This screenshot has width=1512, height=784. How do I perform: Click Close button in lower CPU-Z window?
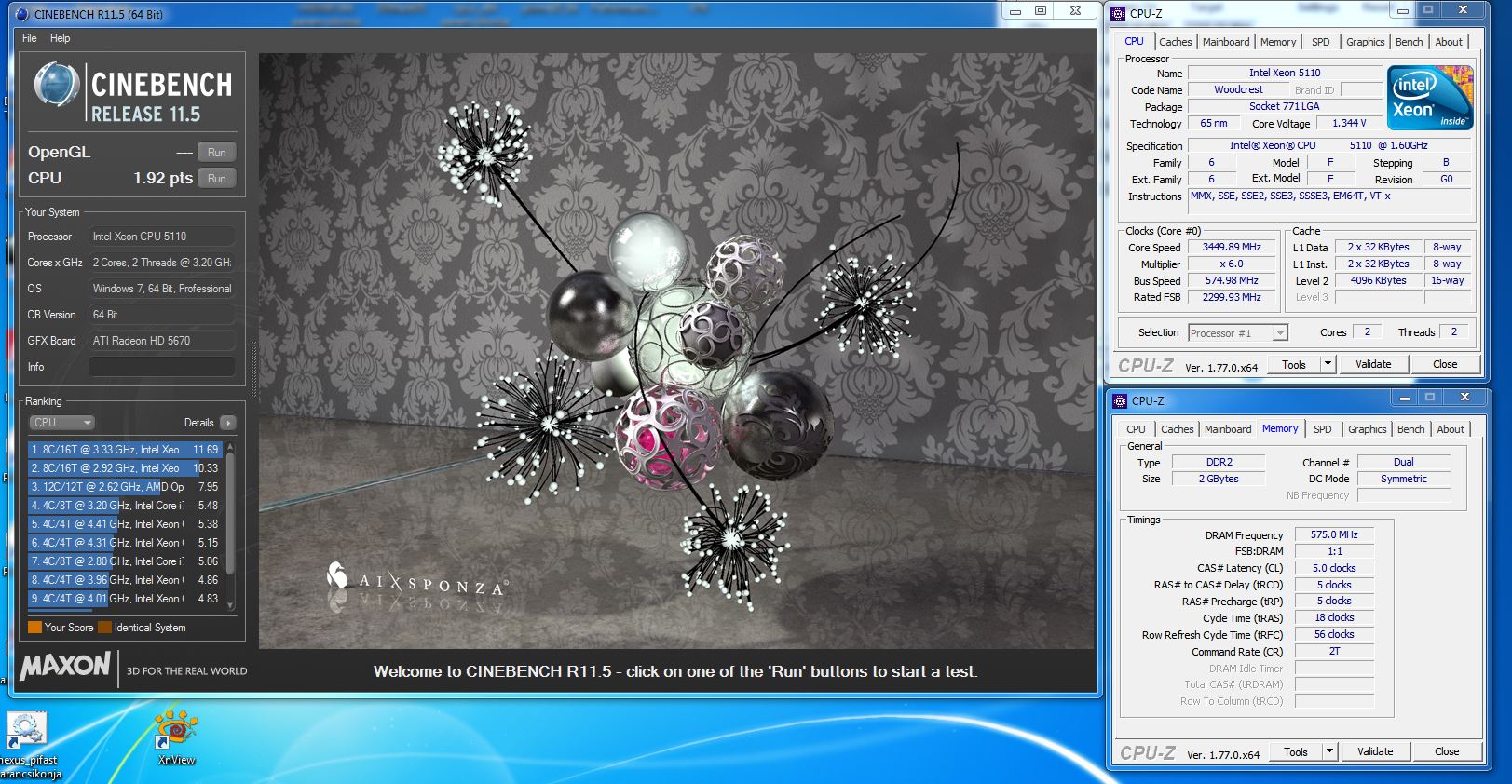coord(1447,751)
